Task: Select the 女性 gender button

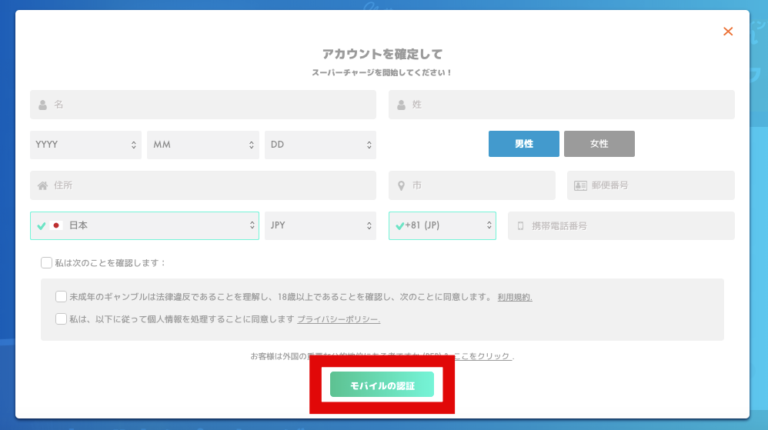Action: point(599,144)
